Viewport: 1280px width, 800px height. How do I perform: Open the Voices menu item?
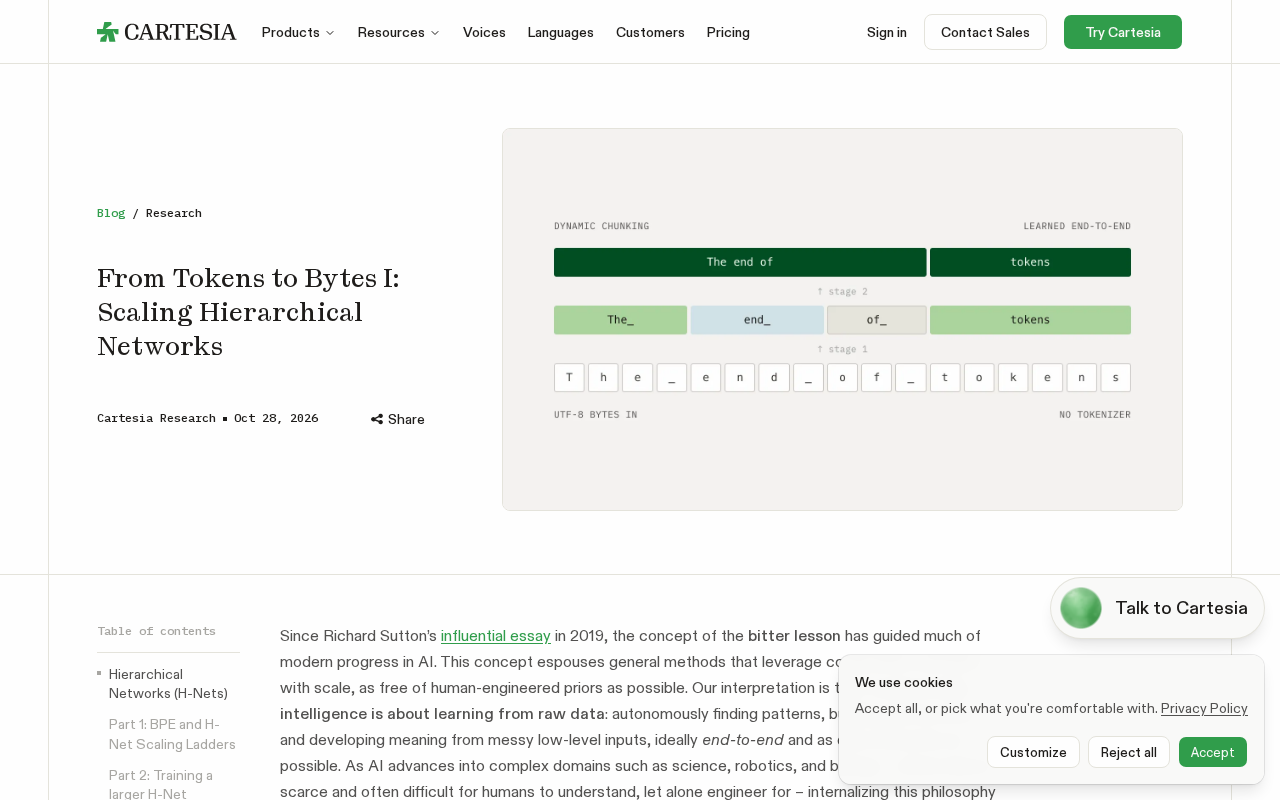tap(484, 32)
